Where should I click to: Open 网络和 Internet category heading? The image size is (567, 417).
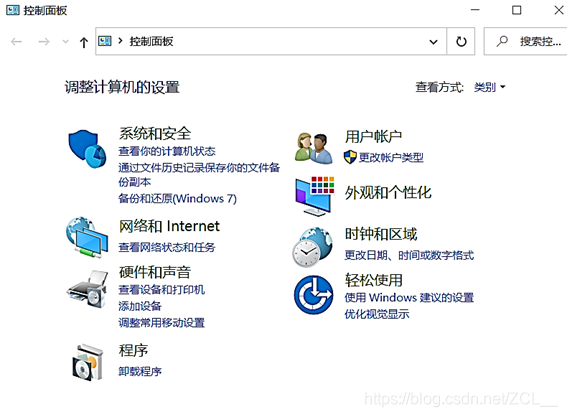(169, 226)
